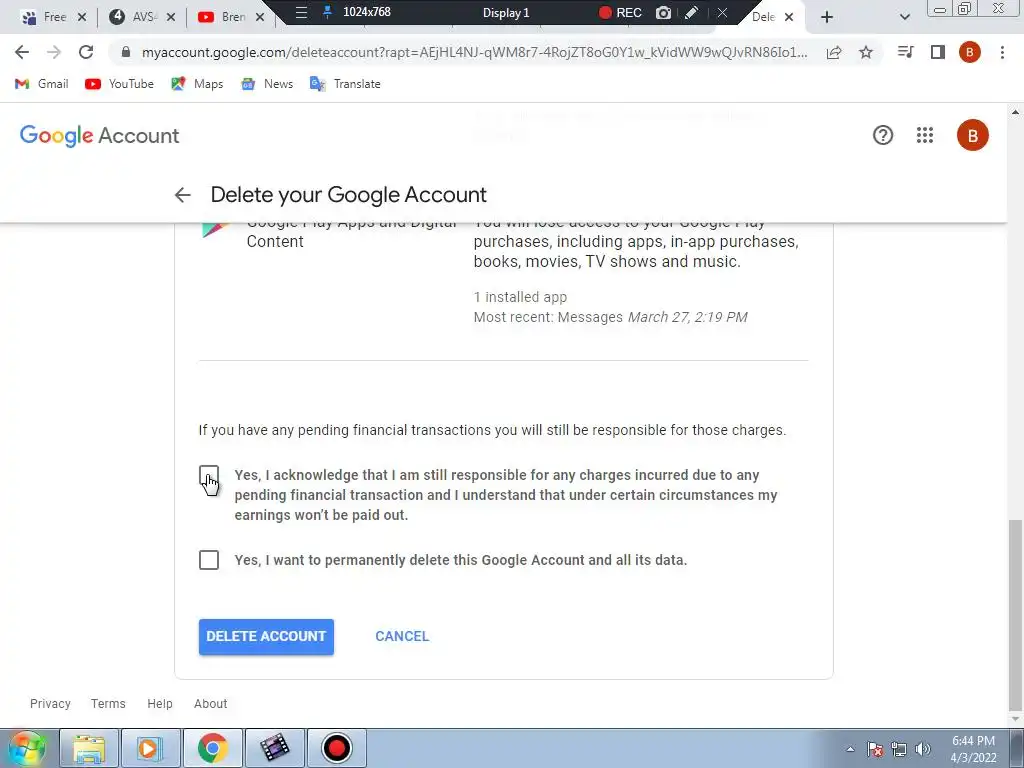Click the lock icon in address bar

coord(126,52)
